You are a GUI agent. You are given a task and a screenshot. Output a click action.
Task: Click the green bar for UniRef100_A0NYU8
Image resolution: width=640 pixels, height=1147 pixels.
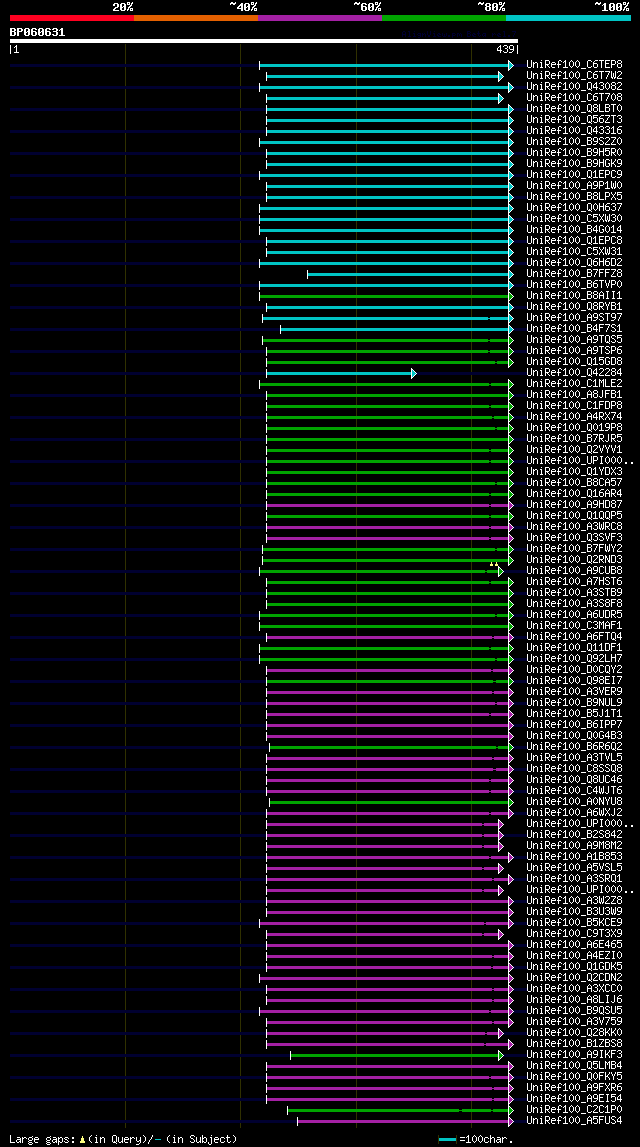click(x=392, y=802)
